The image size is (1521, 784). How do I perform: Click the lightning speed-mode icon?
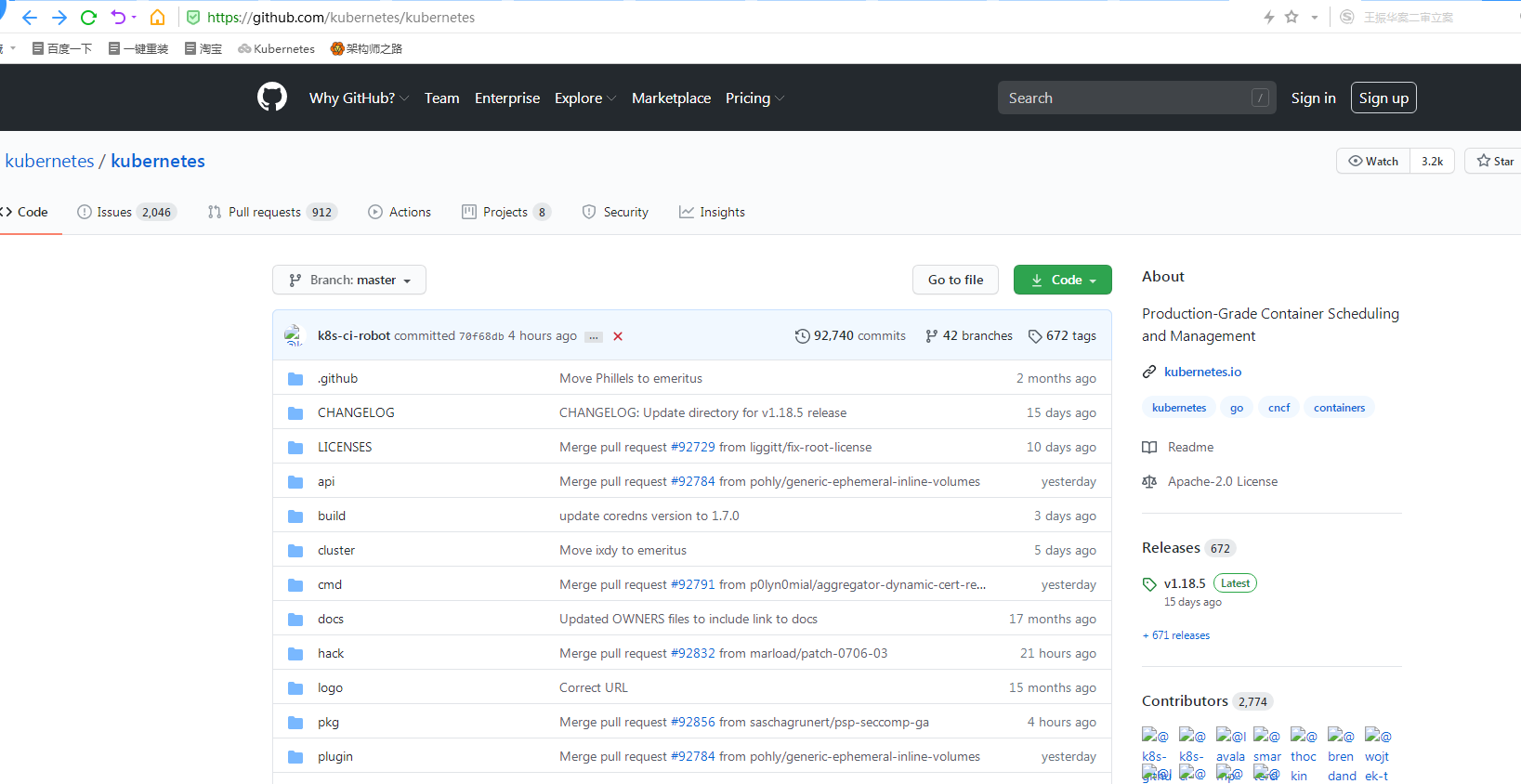[x=1269, y=17]
